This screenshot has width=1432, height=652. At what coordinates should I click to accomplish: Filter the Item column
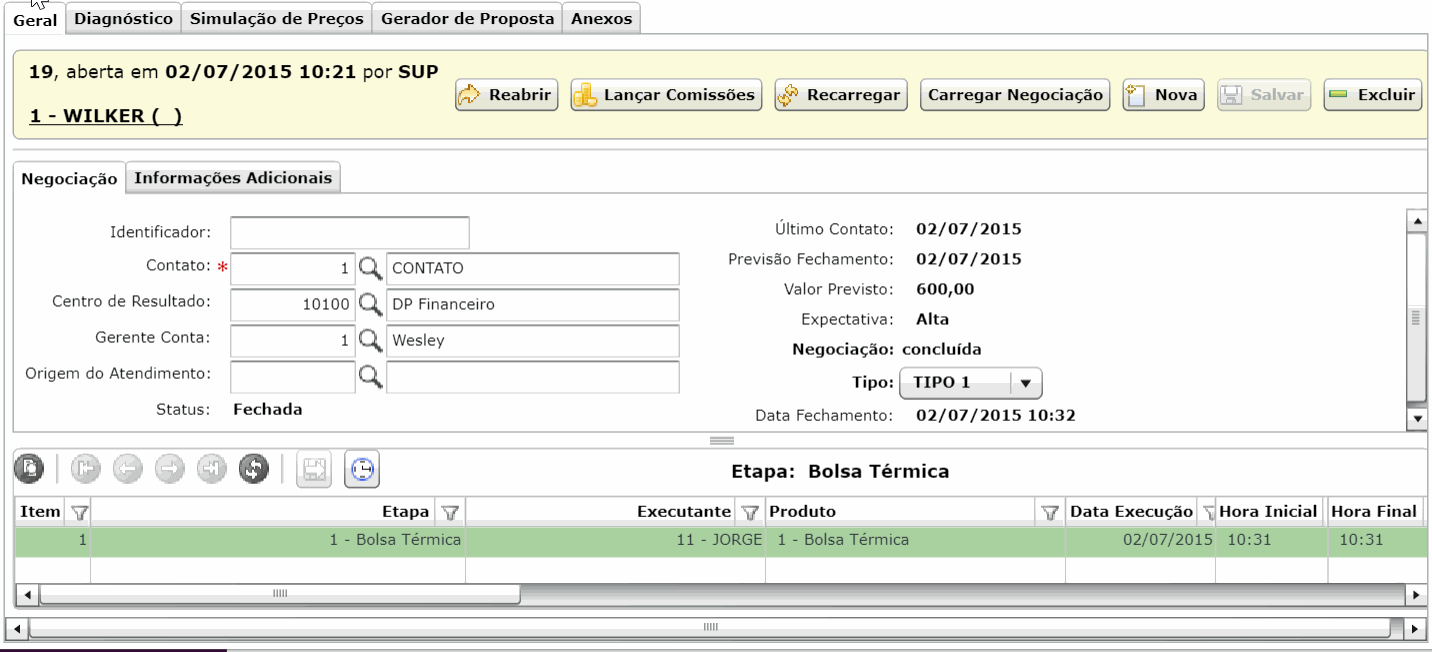pos(78,512)
